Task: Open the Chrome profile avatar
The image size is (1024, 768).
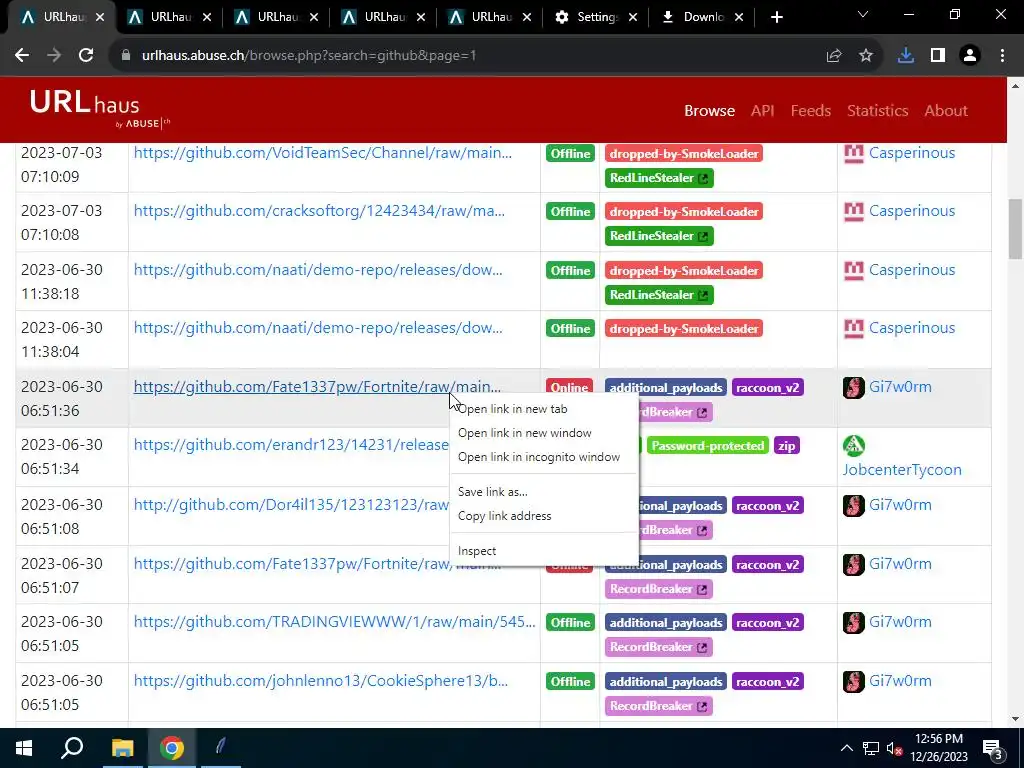Action: (970, 56)
